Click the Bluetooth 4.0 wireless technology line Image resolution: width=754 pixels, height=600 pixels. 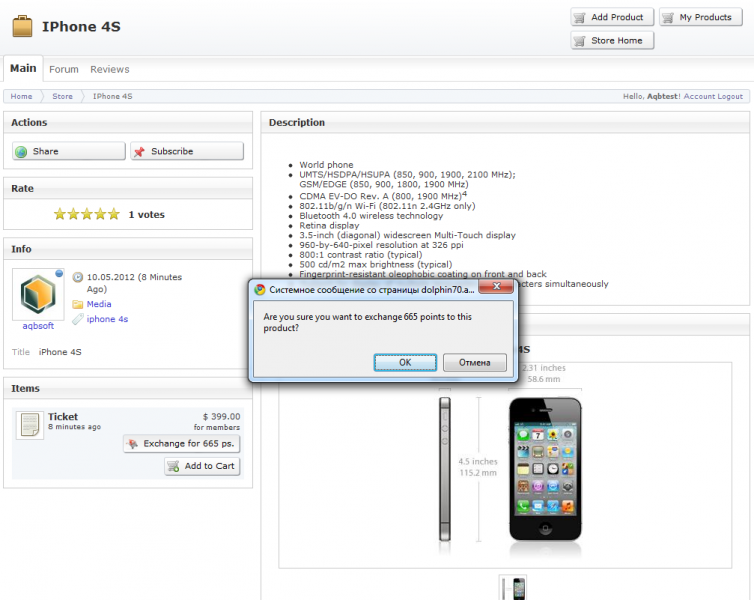pyautogui.click(x=371, y=215)
